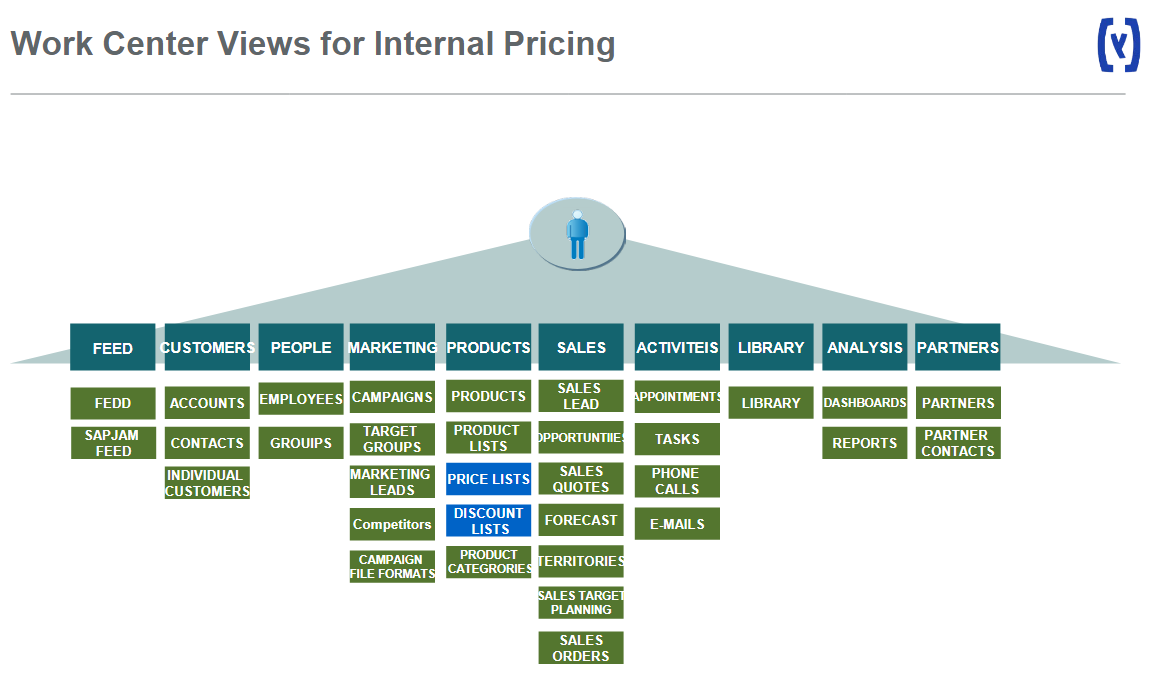Select the SAPJAM FEED view
This screenshot has height=682, width=1159.
113,443
